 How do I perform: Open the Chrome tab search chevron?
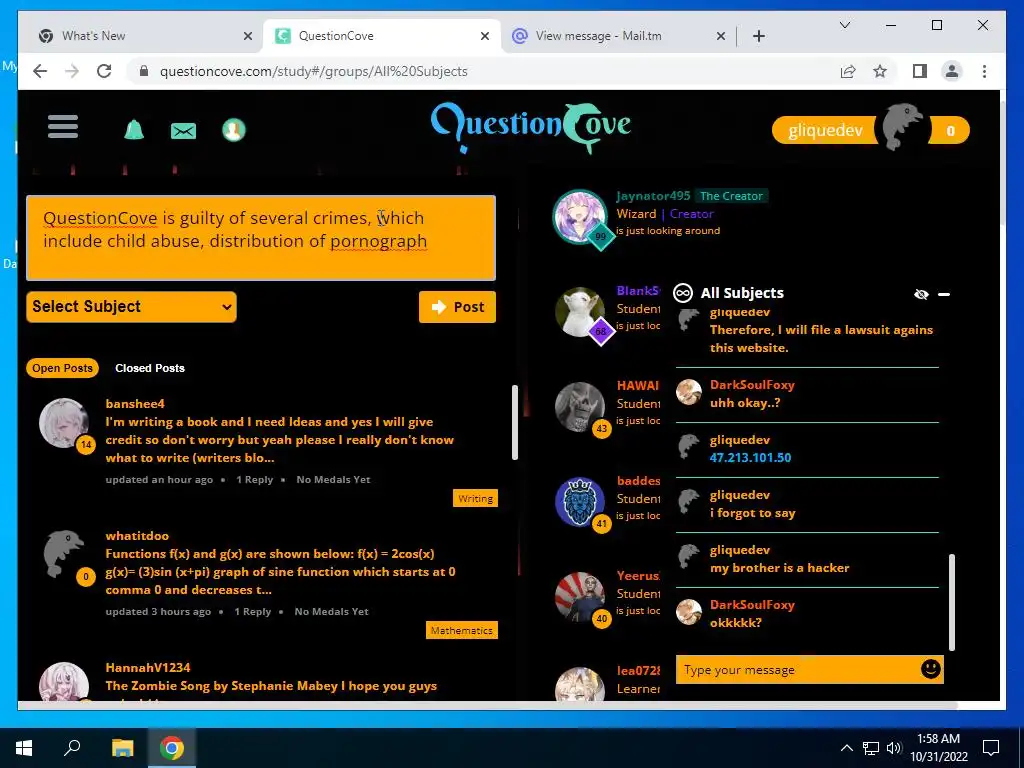coord(844,25)
